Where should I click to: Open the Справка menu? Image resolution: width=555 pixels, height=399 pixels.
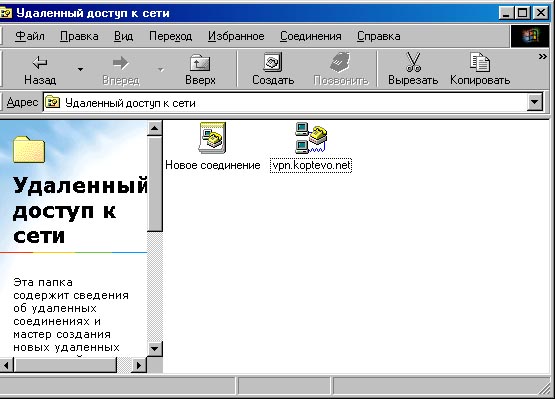[378, 36]
